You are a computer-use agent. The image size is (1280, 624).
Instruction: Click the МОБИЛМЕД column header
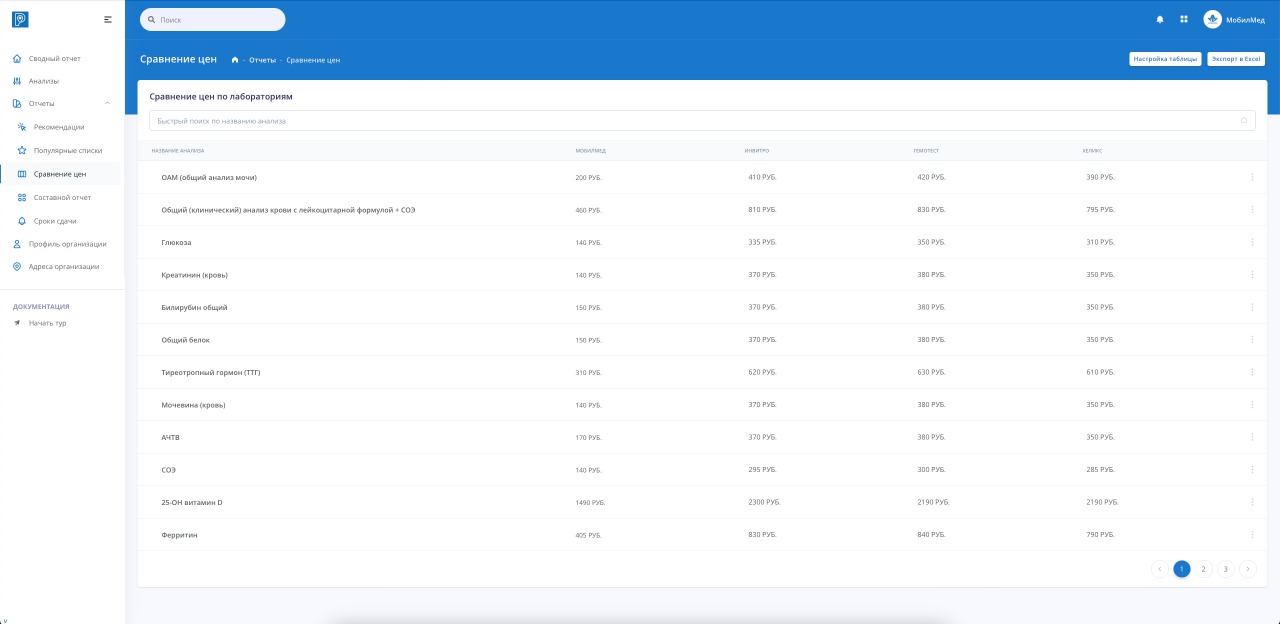pyautogui.click(x=591, y=151)
